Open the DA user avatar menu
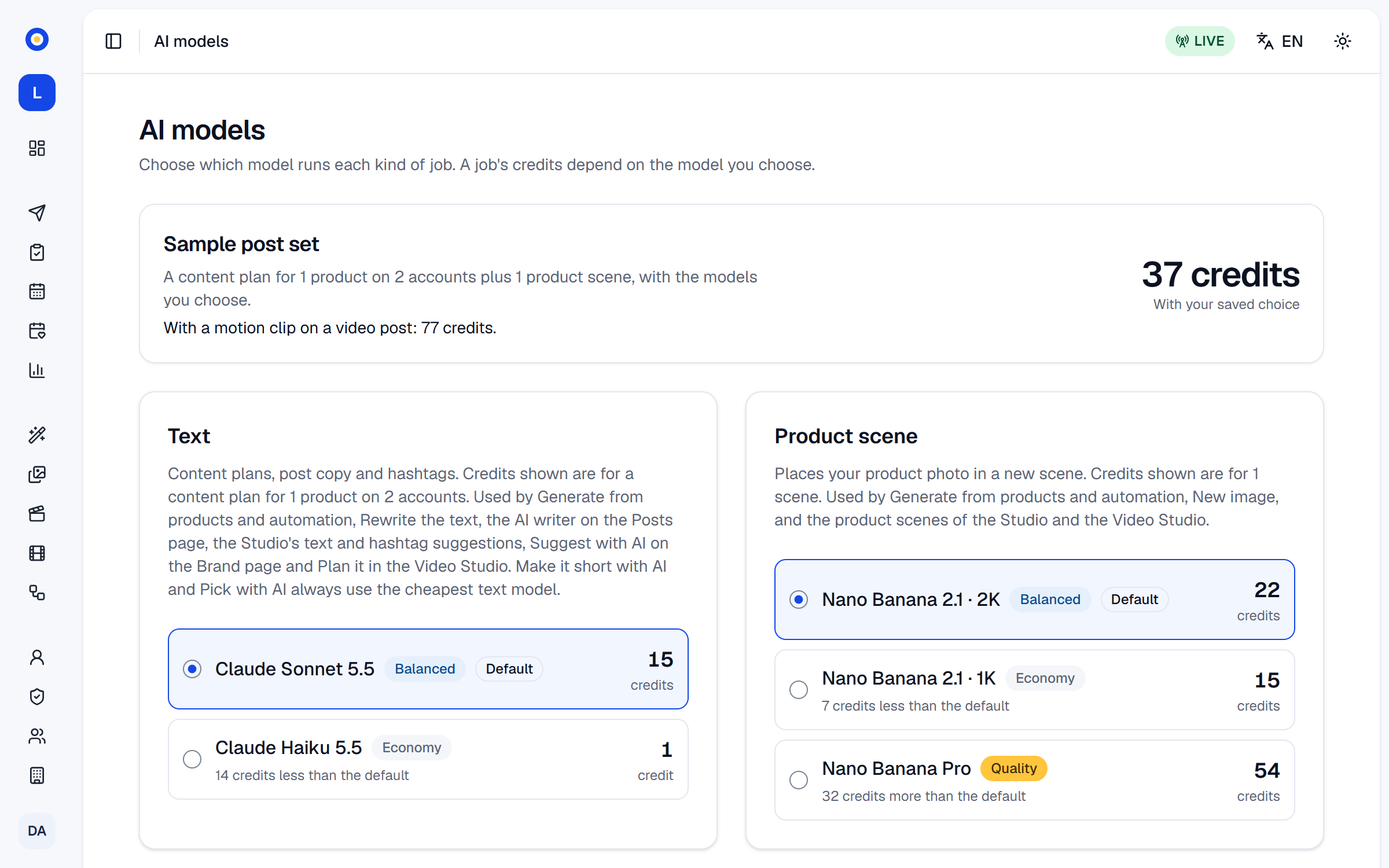This screenshot has width=1389, height=868. [37, 831]
